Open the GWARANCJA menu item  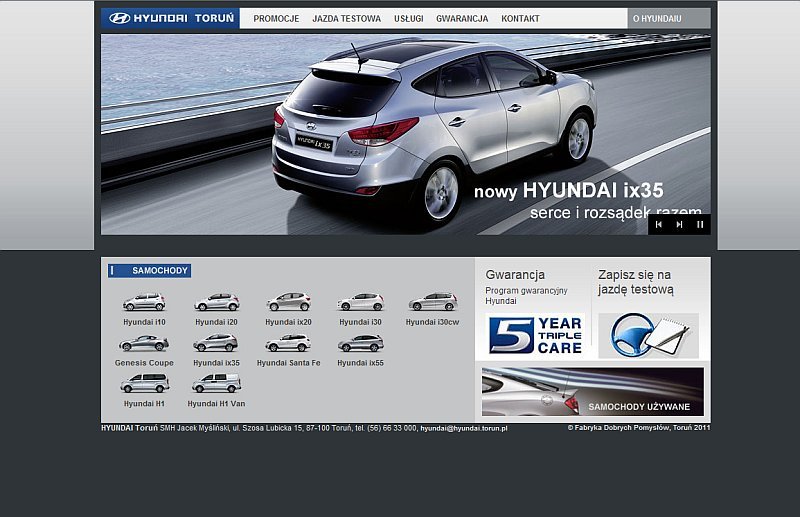(x=462, y=19)
